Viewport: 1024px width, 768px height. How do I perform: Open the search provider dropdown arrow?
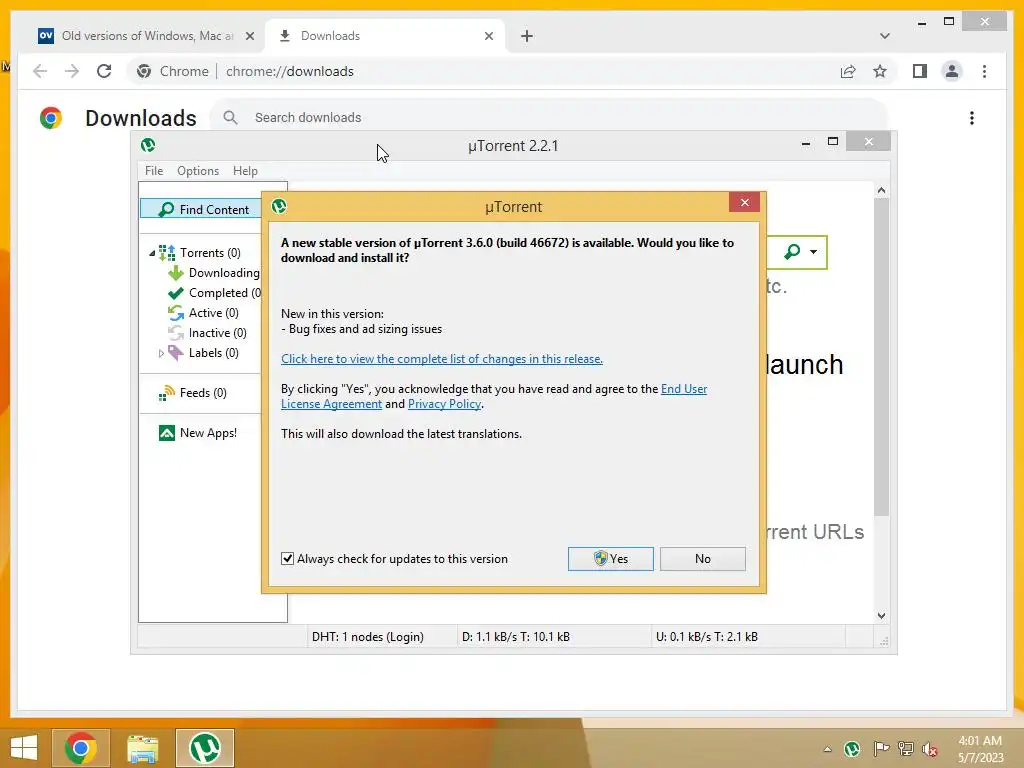(x=813, y=251)
